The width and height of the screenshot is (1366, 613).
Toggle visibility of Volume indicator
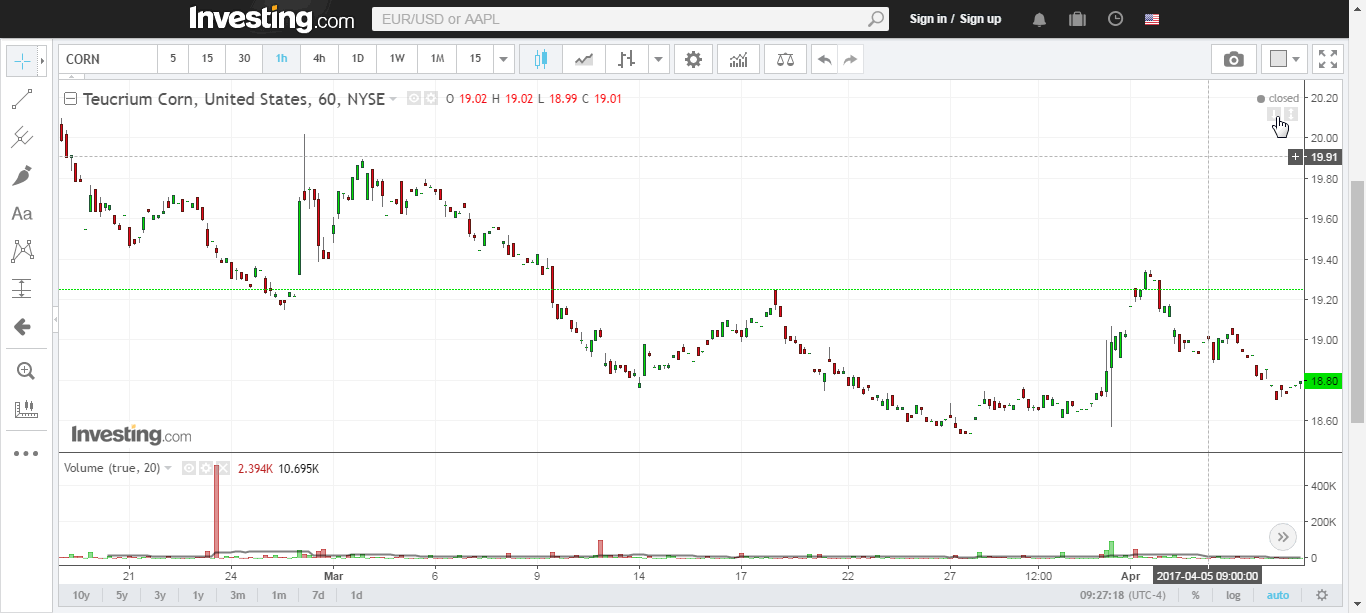(x=189, y=468)
